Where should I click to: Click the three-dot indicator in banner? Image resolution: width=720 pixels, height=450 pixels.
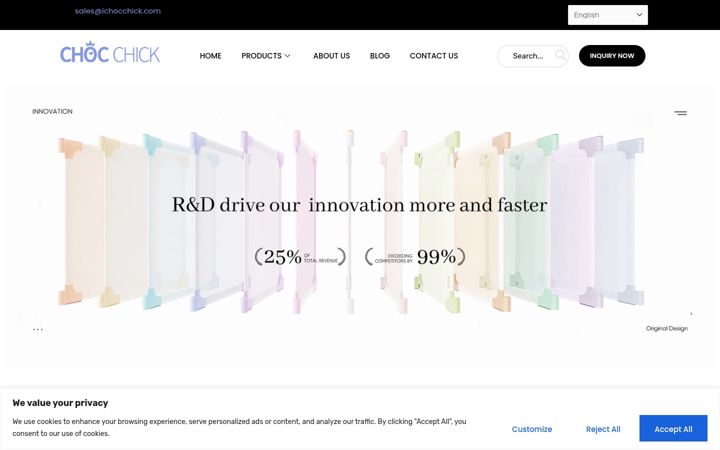(x=38, y=329)
